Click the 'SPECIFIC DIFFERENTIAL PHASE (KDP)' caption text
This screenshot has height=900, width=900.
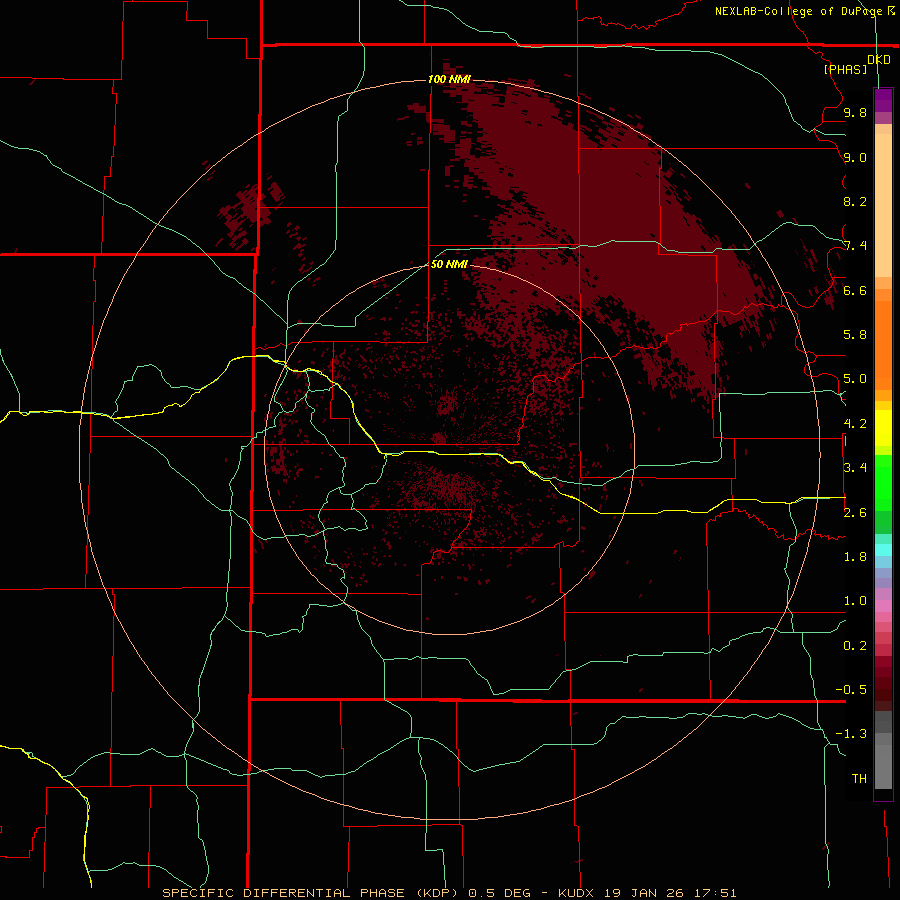[310, 893]
